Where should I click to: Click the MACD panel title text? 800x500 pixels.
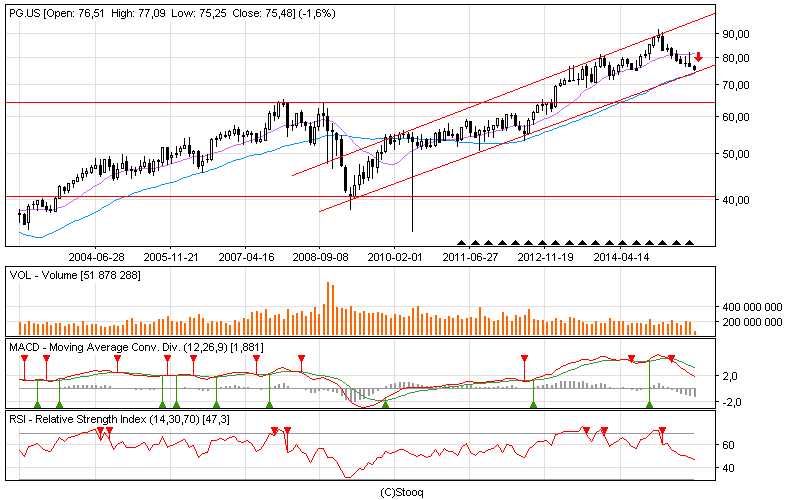point(136,347)
